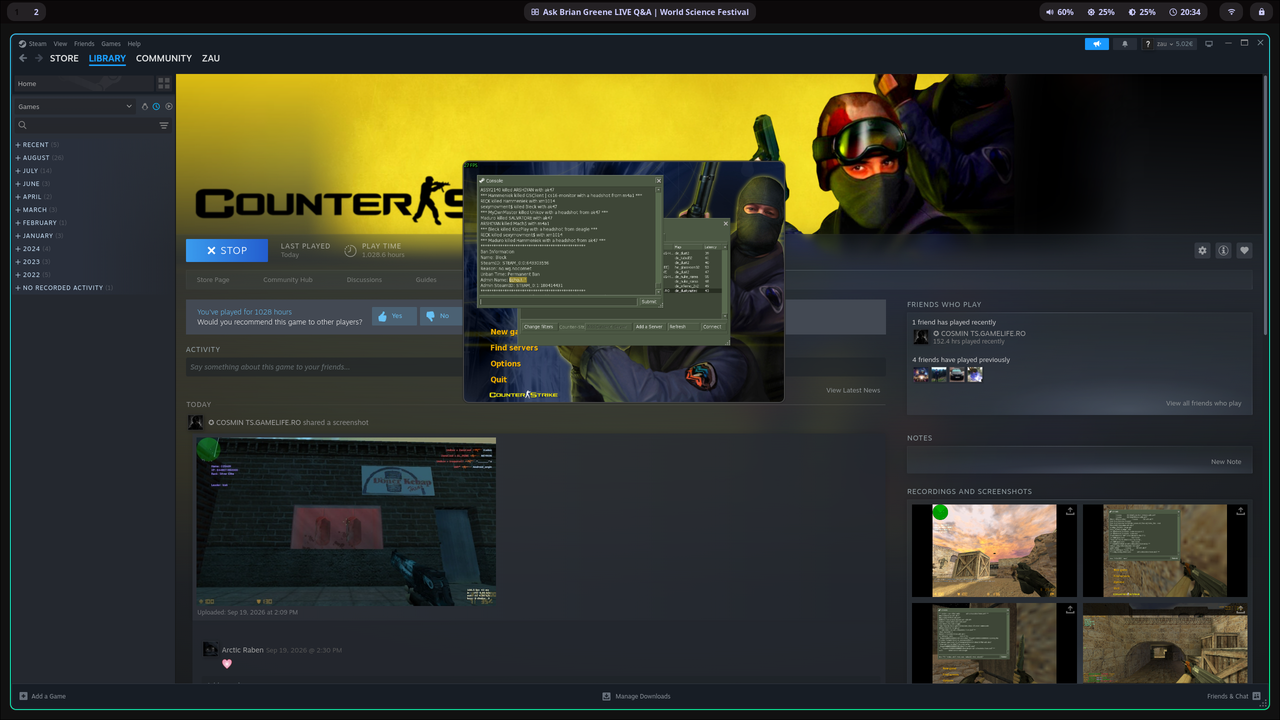Expand the MARCH group
This screenshot has width=1280, height=720.
36,210
